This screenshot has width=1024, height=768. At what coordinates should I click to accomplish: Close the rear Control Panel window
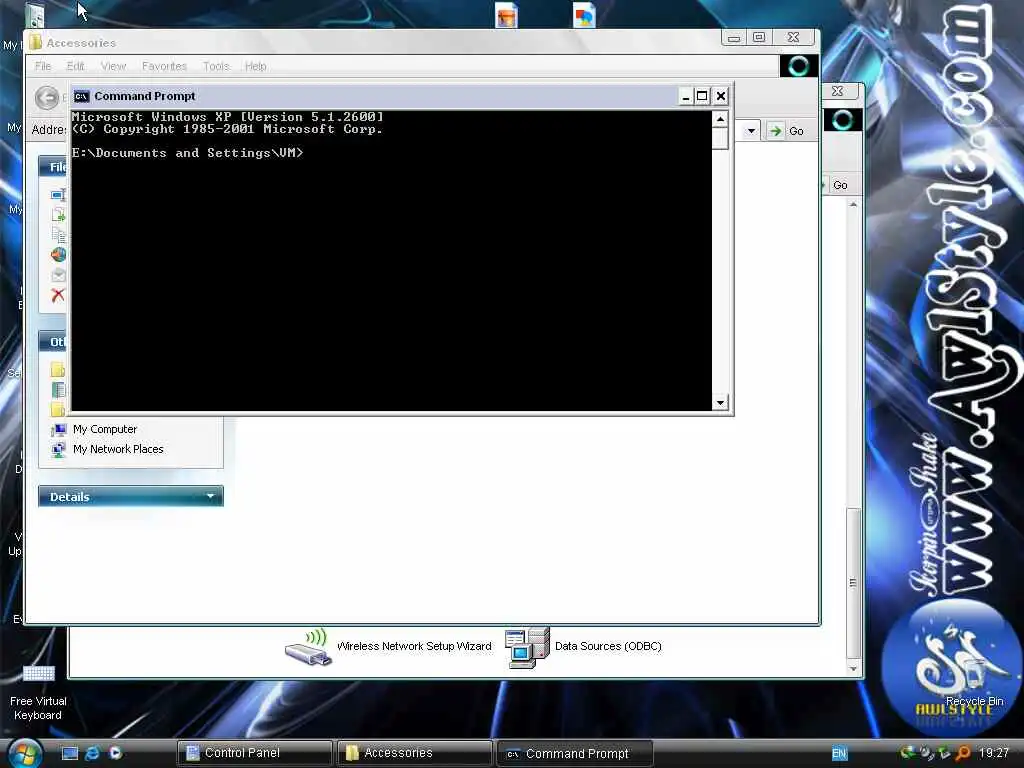point(838,91)
